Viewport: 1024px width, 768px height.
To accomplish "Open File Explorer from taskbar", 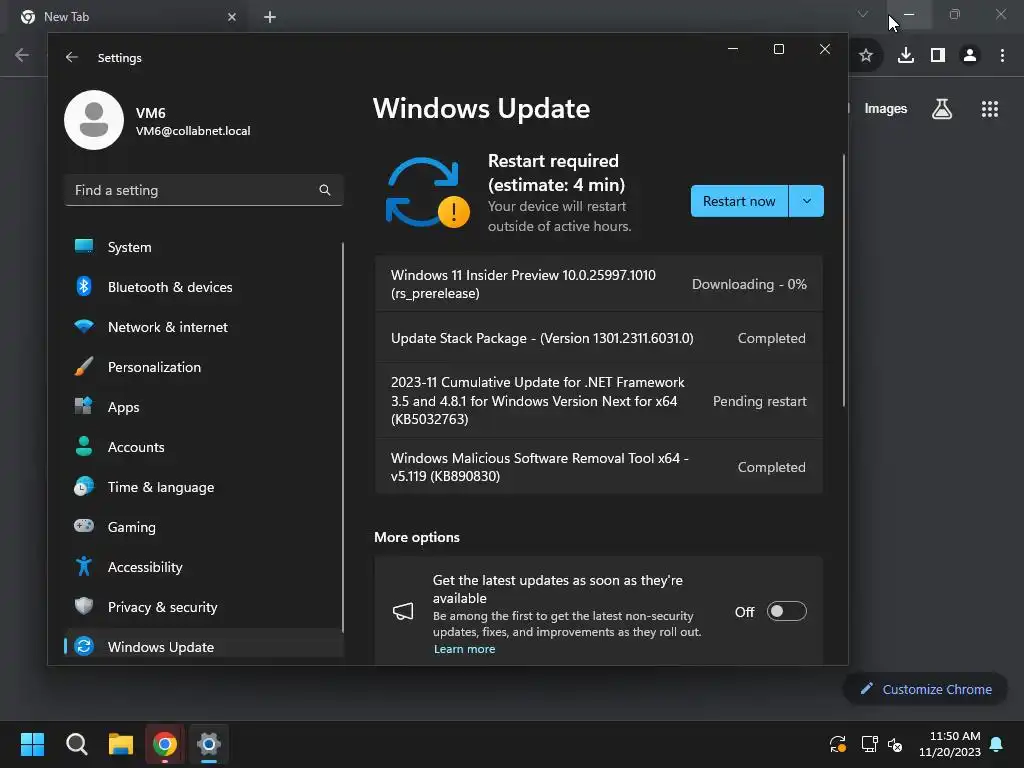I will (x=121, y=744).
